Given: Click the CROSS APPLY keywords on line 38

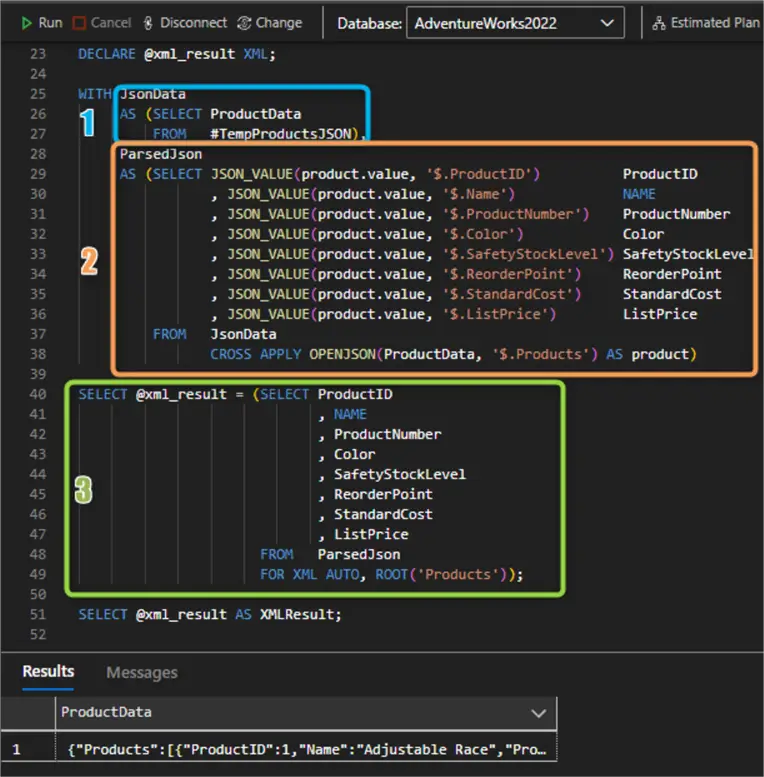Looking at the screenshot, I should point(256,354).
